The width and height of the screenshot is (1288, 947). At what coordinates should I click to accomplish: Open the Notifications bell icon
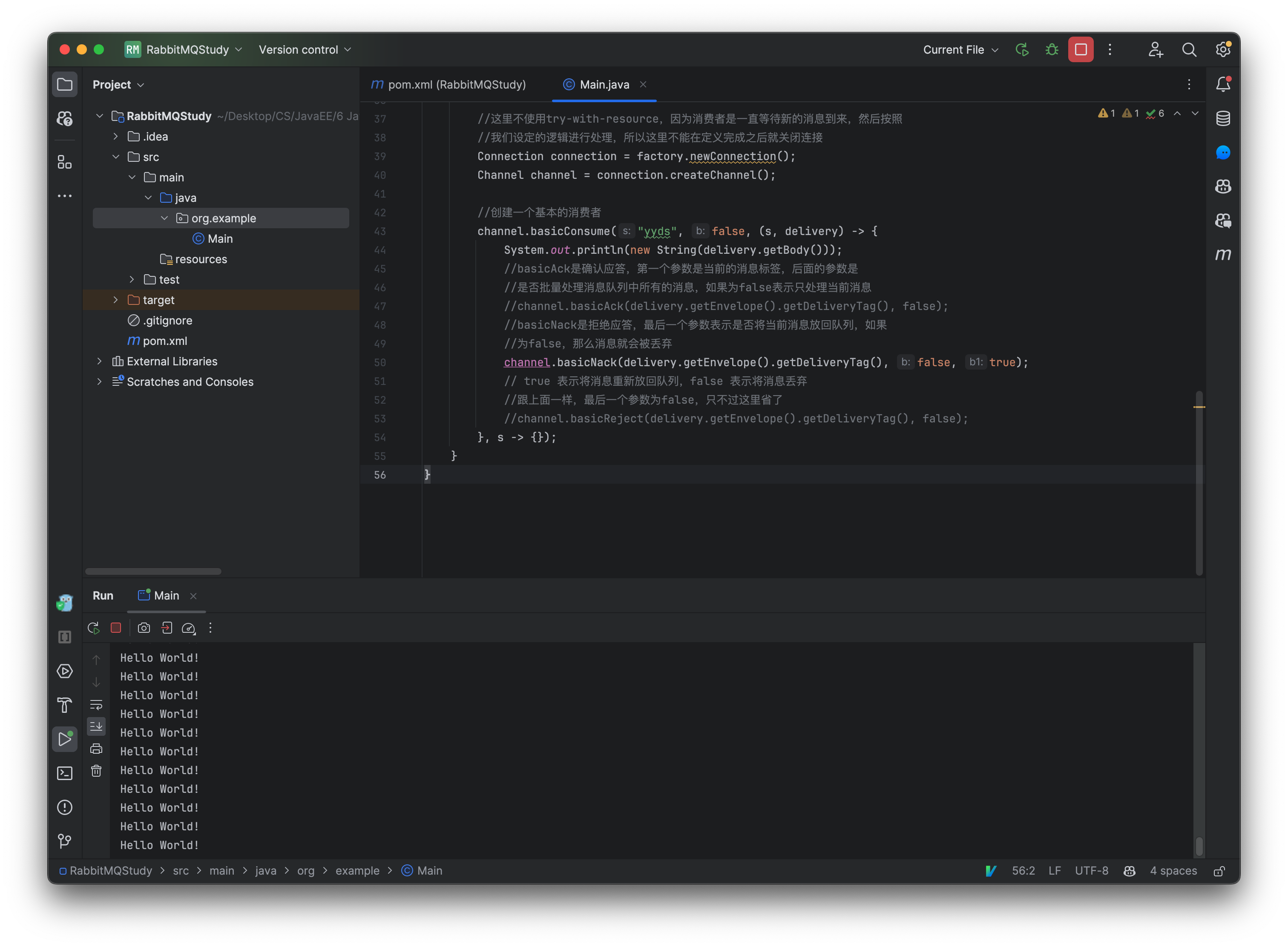(1223, 84)
